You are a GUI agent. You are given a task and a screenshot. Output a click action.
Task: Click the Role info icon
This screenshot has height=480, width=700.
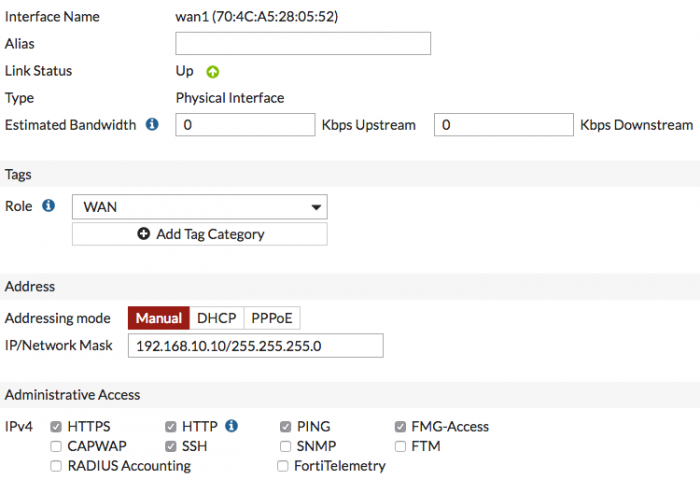[x=48, y=207]
